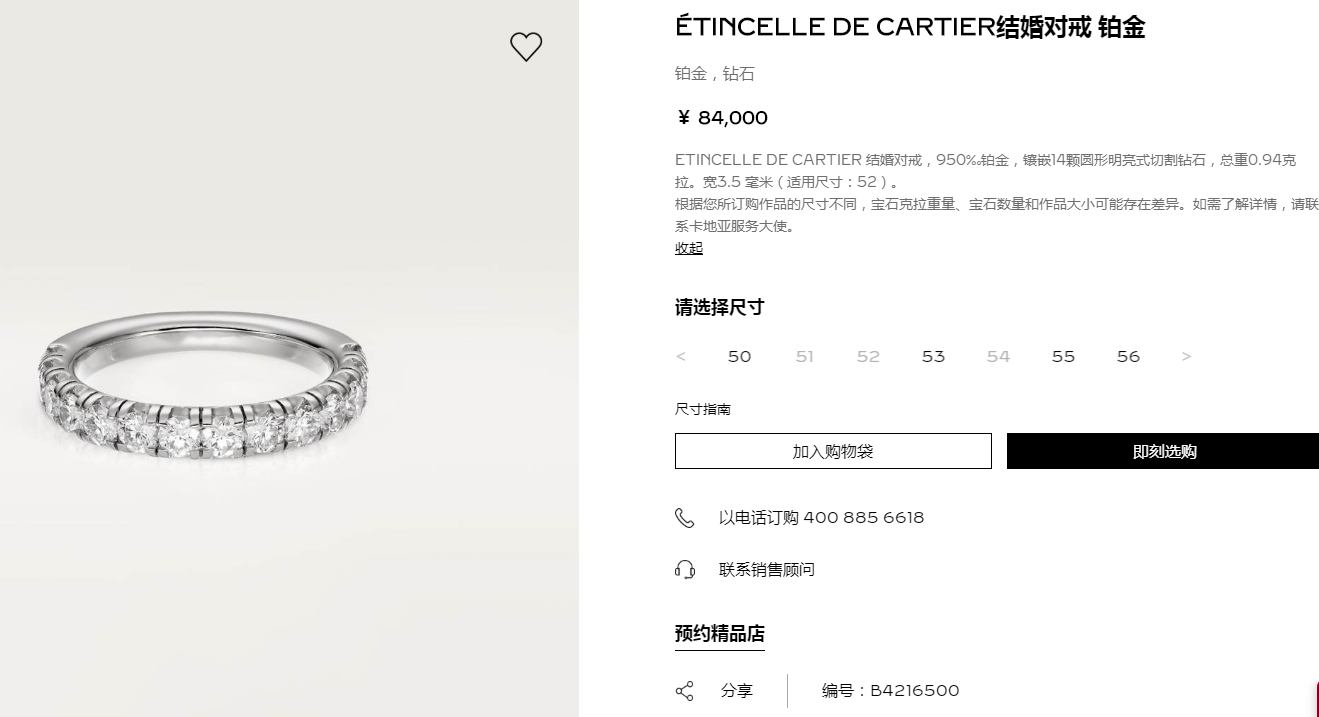Open the 尺寸指南 size guide
This screenshot has width=1319, height=717.
click(x=703, y=410)
